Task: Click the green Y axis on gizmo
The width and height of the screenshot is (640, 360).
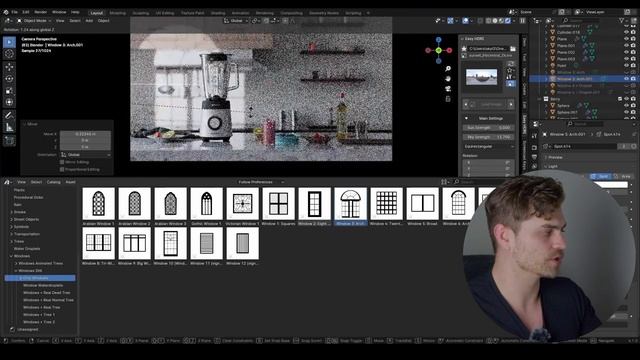Action: [438, 50]
